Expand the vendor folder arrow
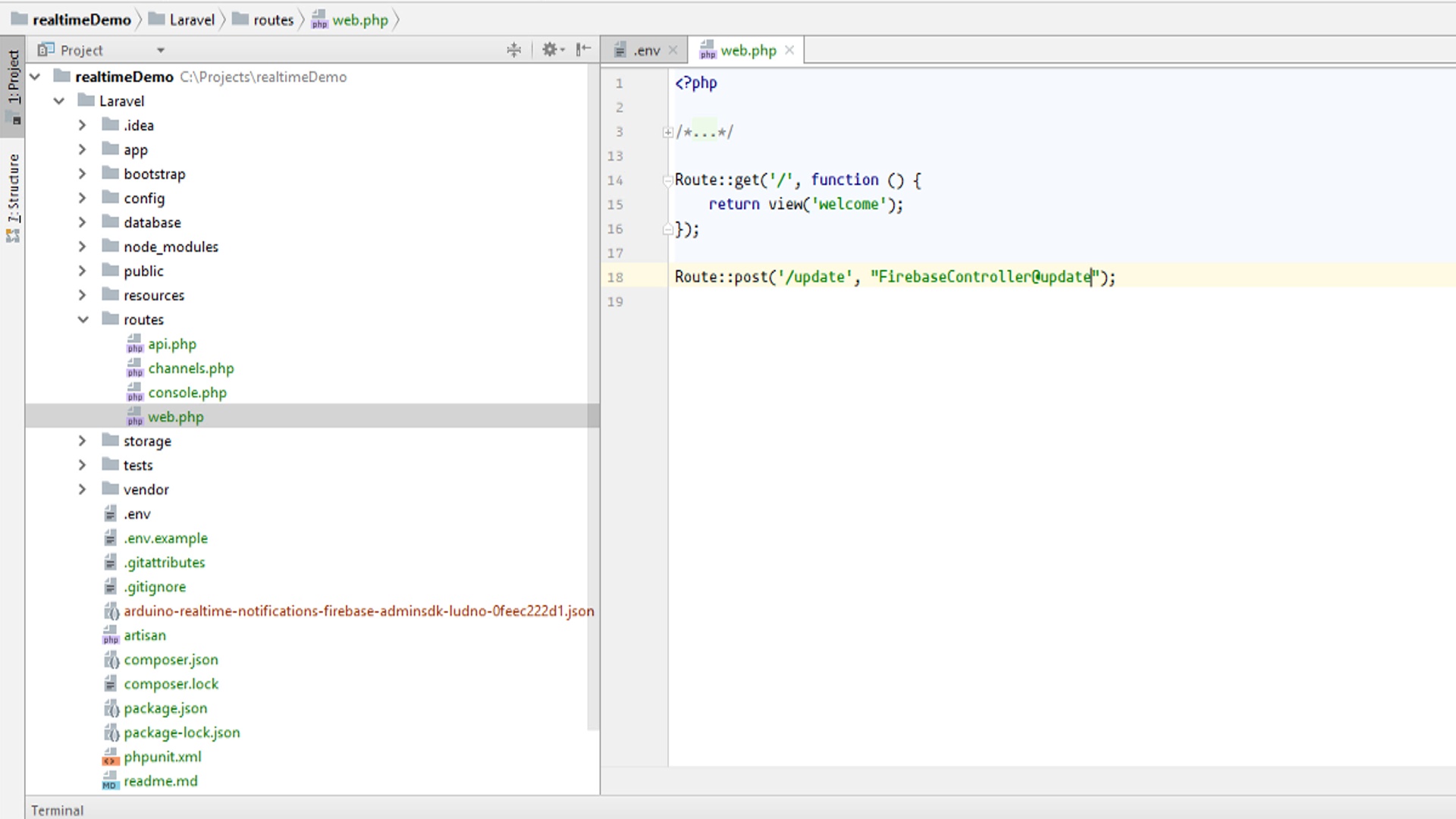1456x819 pixels. (x=83, y=489)
